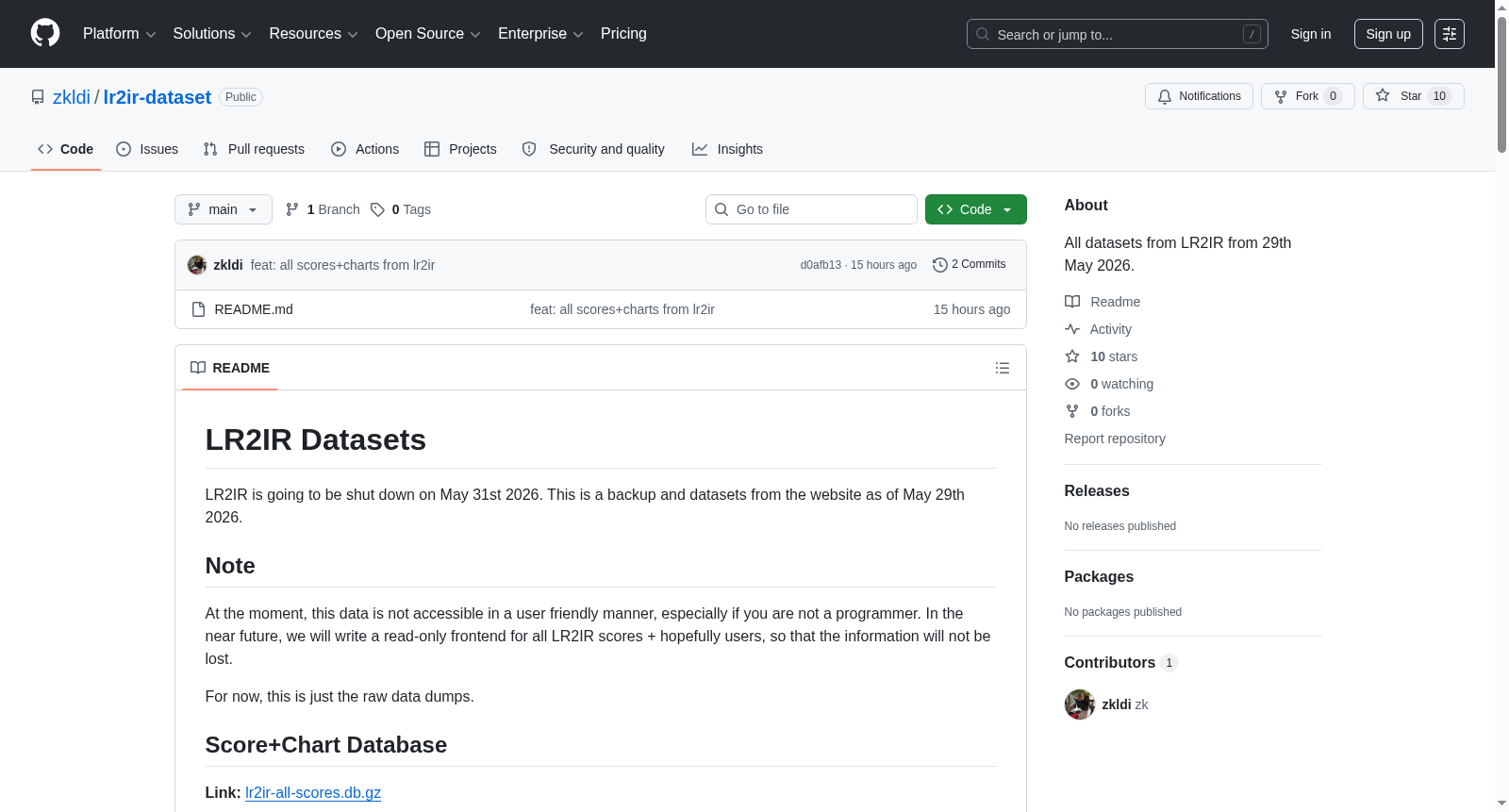The height and width of the screenshot is (812, 1509).
Task: Open README.md row's commit message
Action: 622,309
